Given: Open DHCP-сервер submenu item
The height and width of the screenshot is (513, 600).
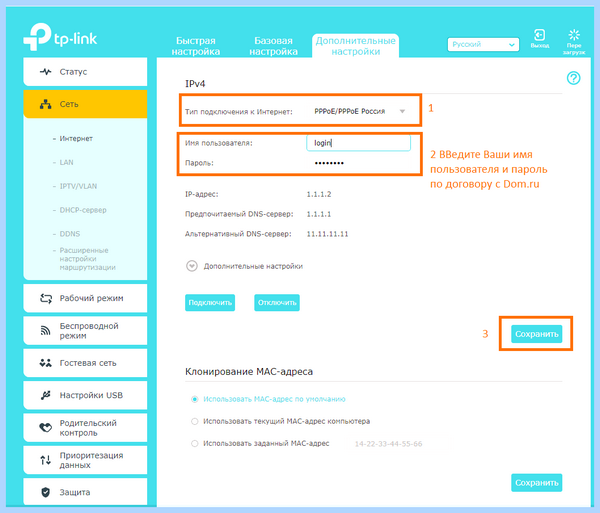Looking at the screenshot, I should point(83,210).
